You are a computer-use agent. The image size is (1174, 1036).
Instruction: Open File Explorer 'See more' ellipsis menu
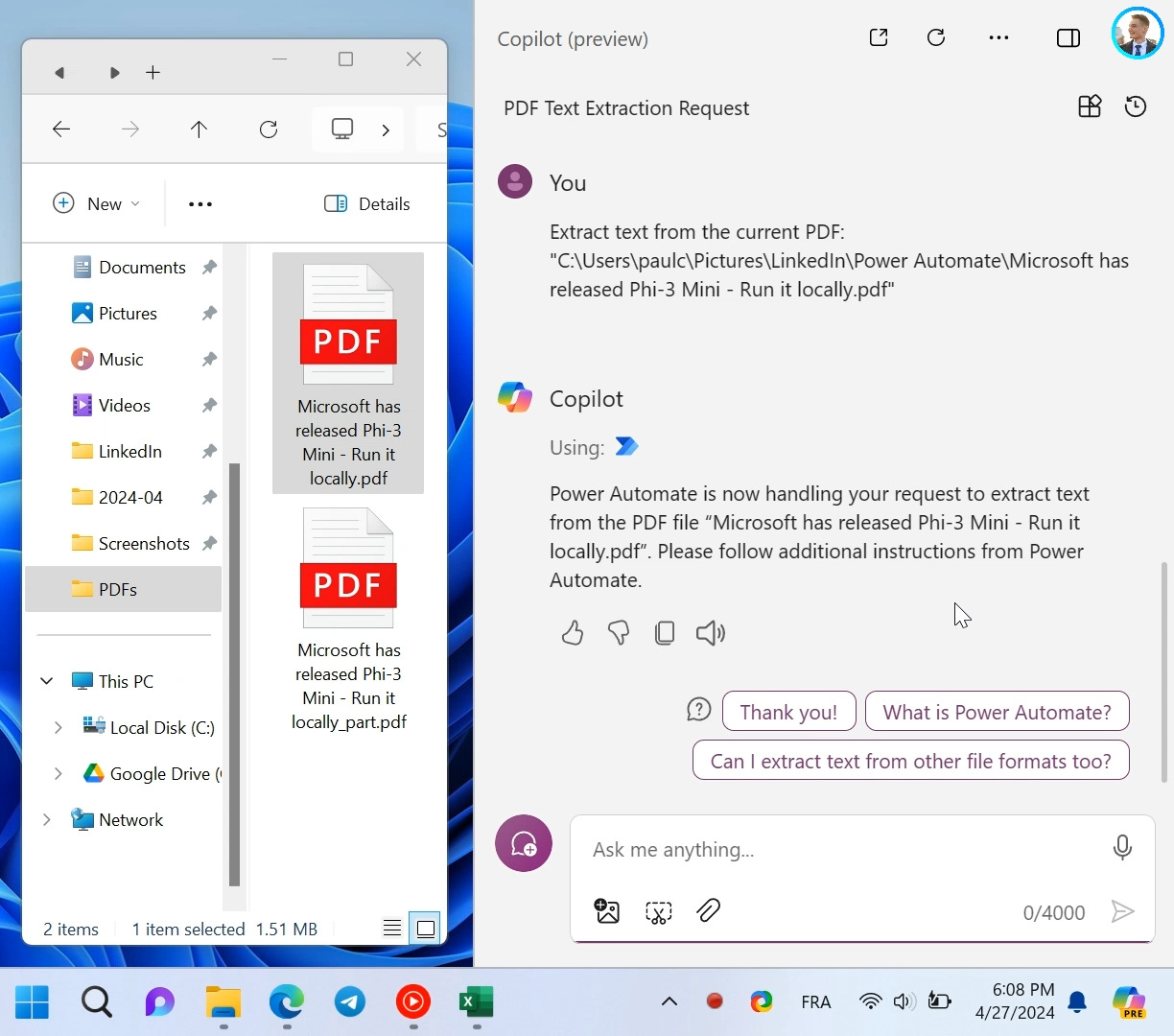coord(200,203)
